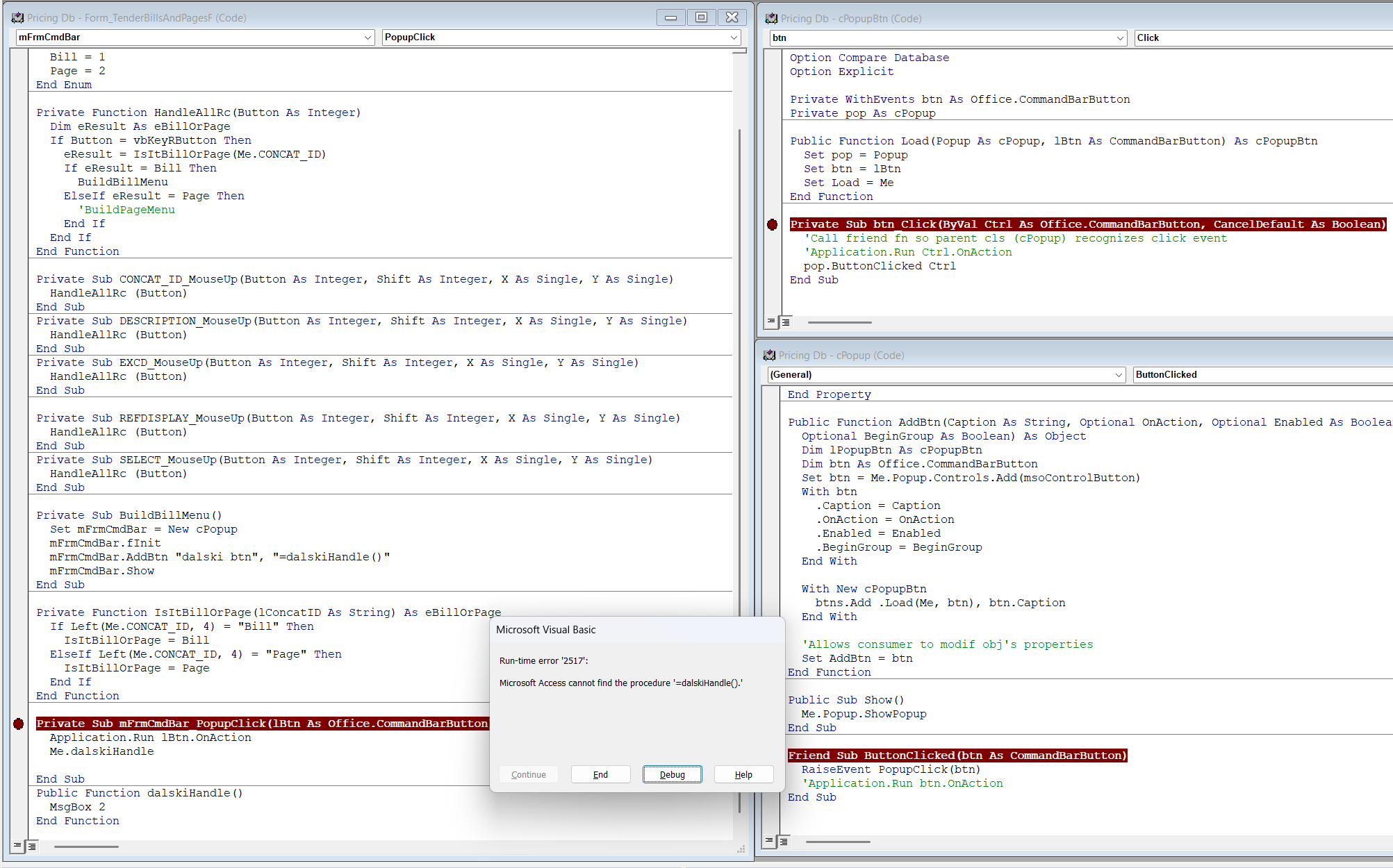Click the highlighted 'Friend Sub ButtonClicked' line
1393x868 pixels.
[x=957, y=756]
